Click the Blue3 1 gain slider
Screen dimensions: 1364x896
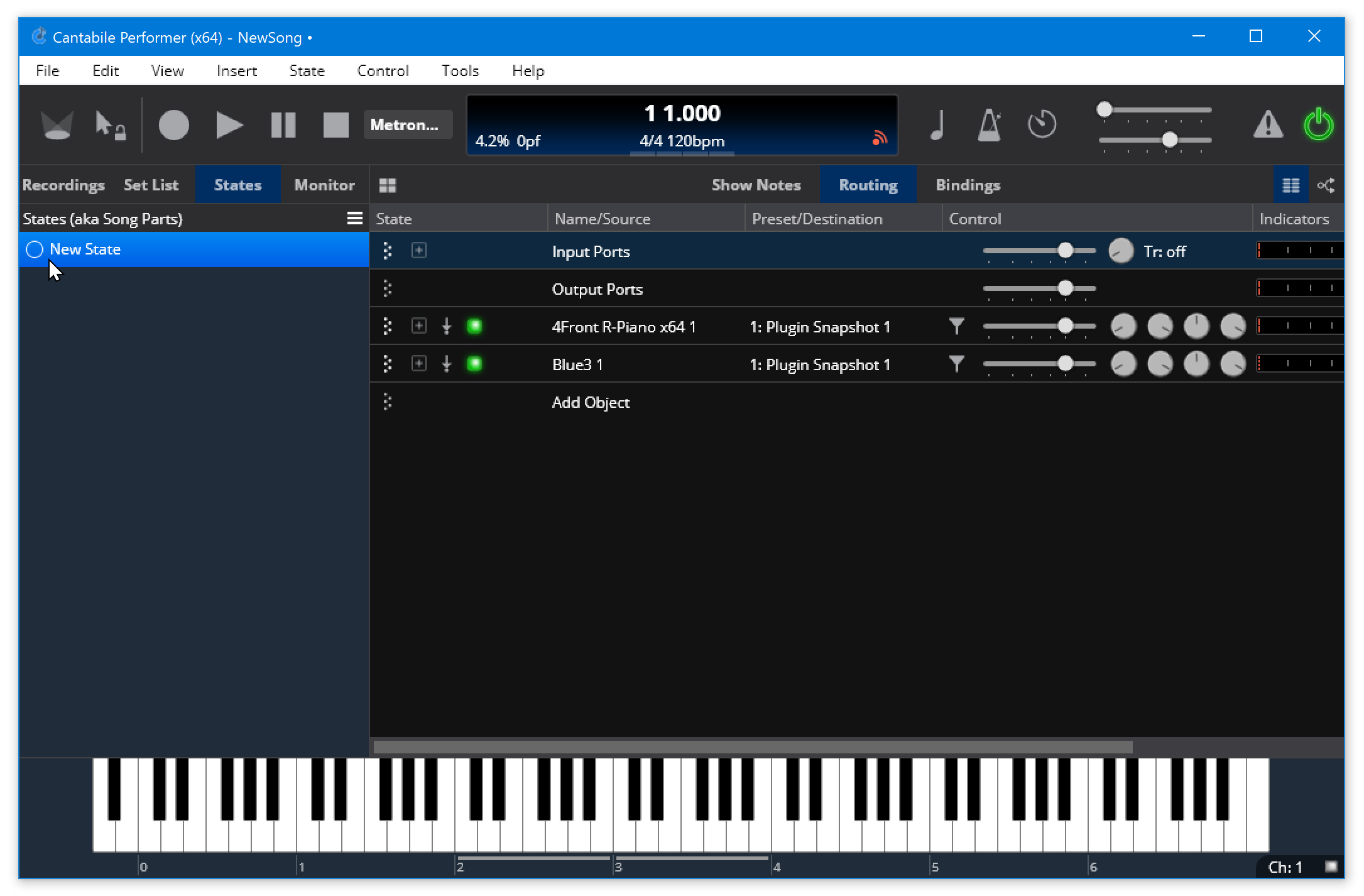click(1040, 364)
